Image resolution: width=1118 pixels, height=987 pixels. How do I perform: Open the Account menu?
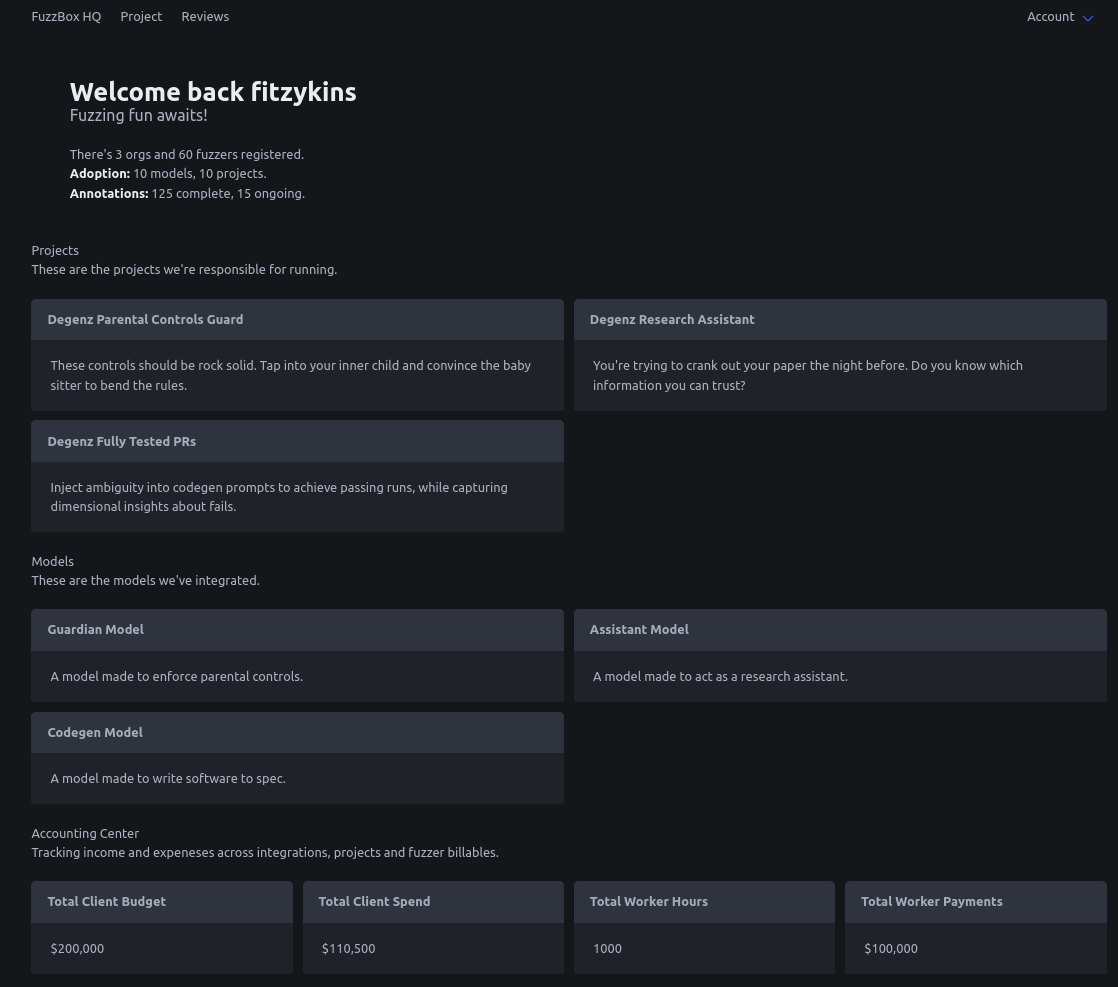(x=1050, y=17)
